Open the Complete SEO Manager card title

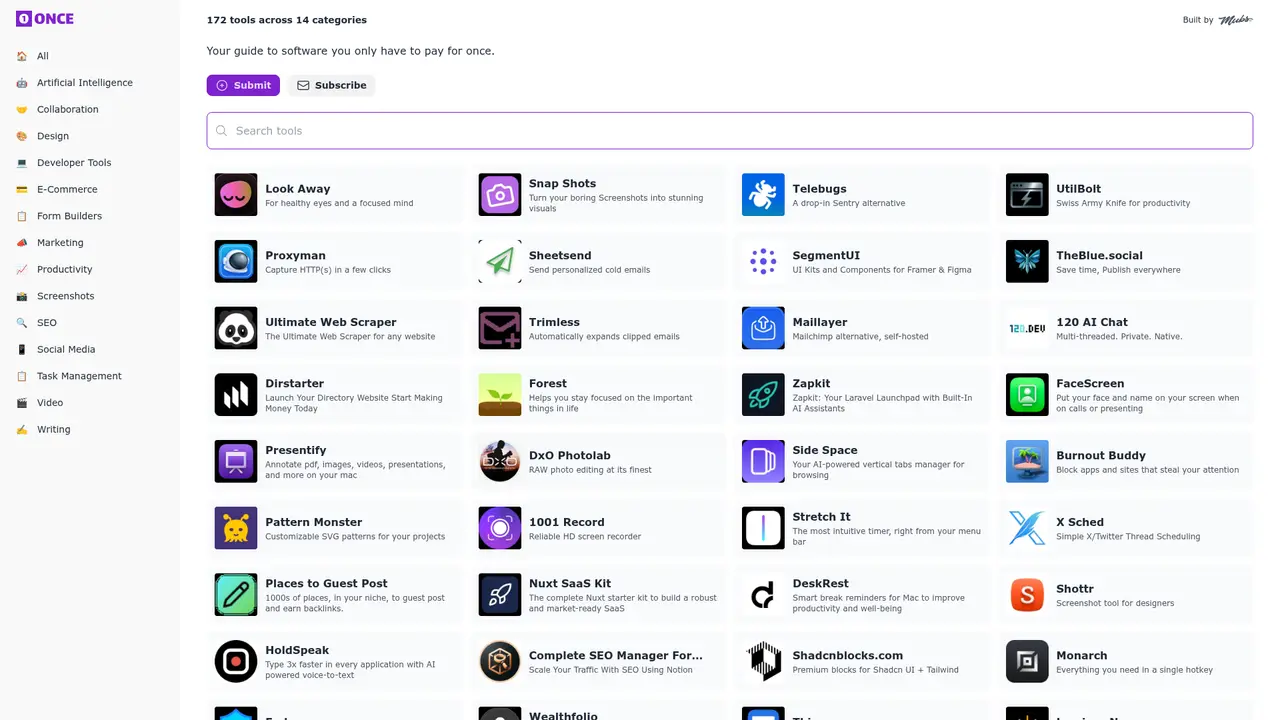(x=616, y=656)
